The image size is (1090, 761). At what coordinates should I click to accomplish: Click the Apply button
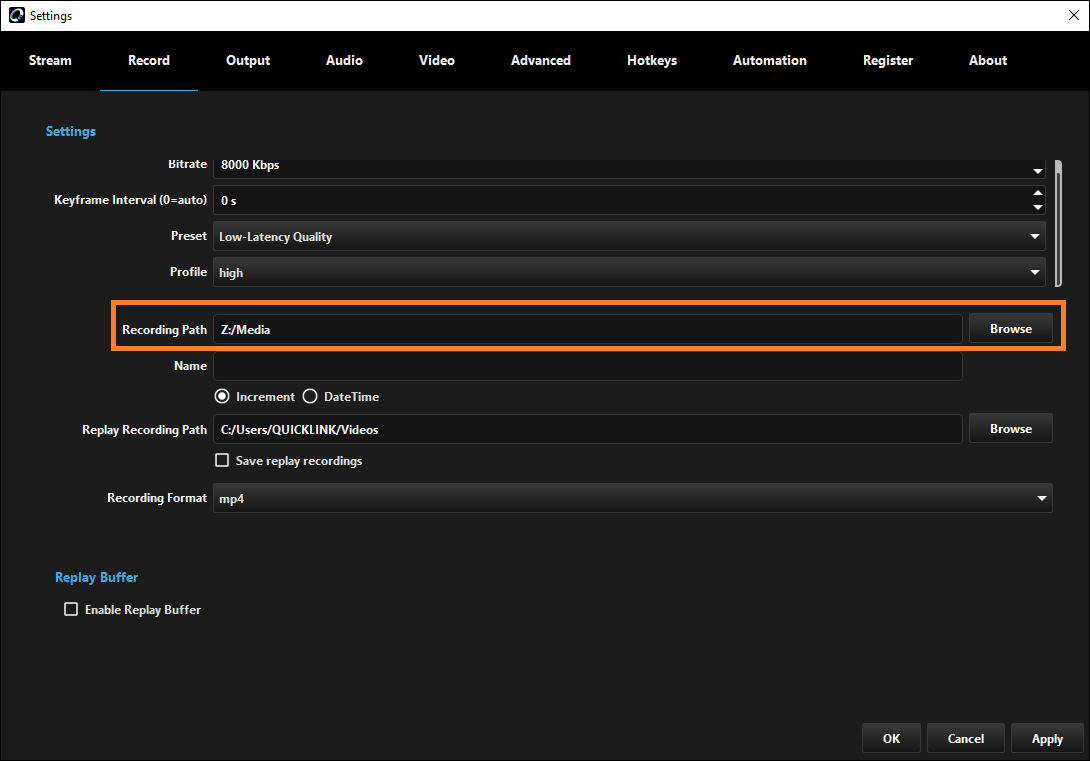(x=1047, y=739)
